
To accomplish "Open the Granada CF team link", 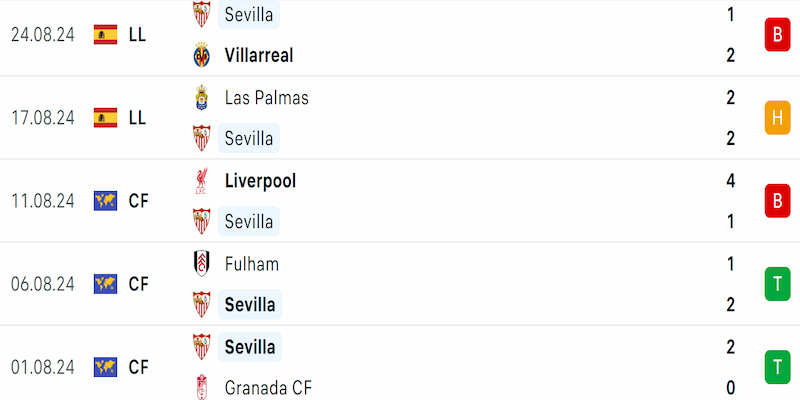I will point(268,388).
